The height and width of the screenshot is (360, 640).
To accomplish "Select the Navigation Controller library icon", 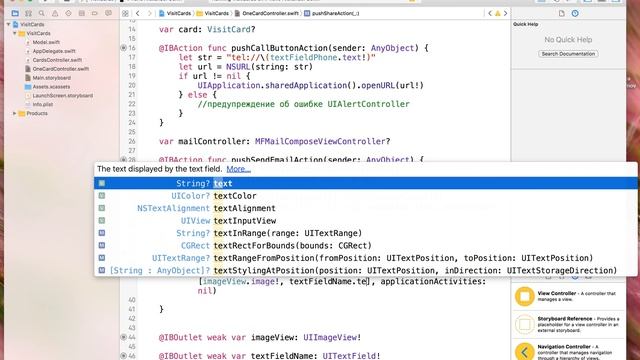I will click(524, 351).
